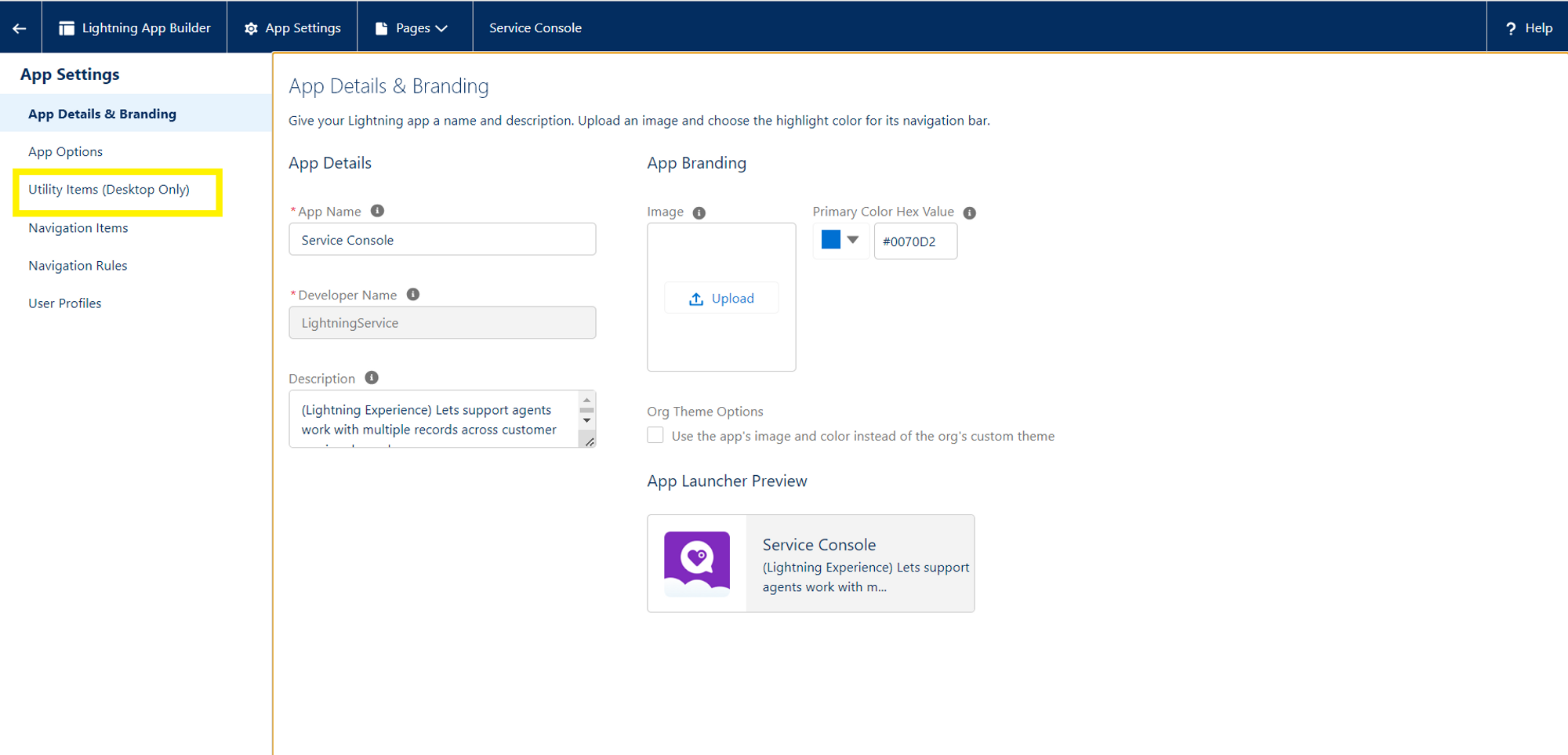Click Service Console title in launcher preview
Image resolution: width=1568 pixels, height=755 pixels.
pyautogui.click(x=819, y=544)
